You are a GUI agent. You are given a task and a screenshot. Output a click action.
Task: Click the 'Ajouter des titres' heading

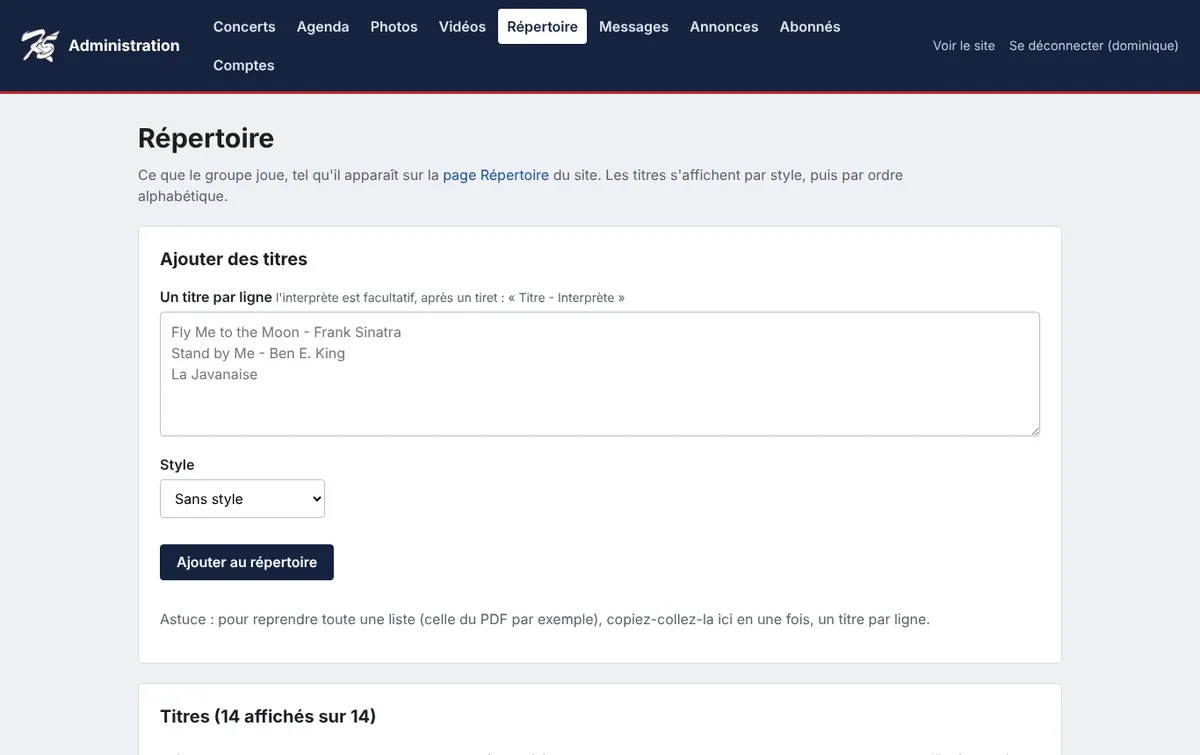click(234, 259)
